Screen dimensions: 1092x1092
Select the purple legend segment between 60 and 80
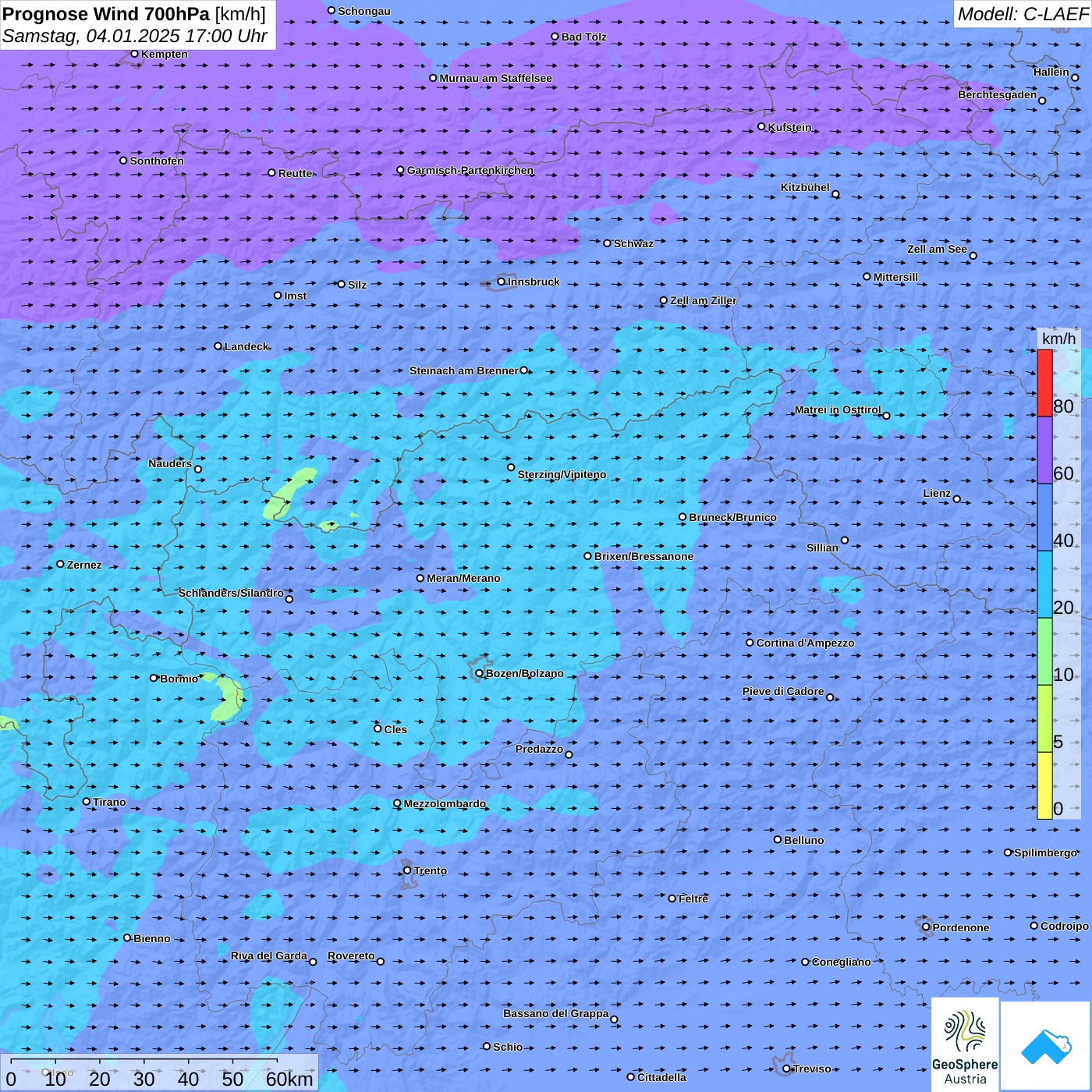(1044, 451)
